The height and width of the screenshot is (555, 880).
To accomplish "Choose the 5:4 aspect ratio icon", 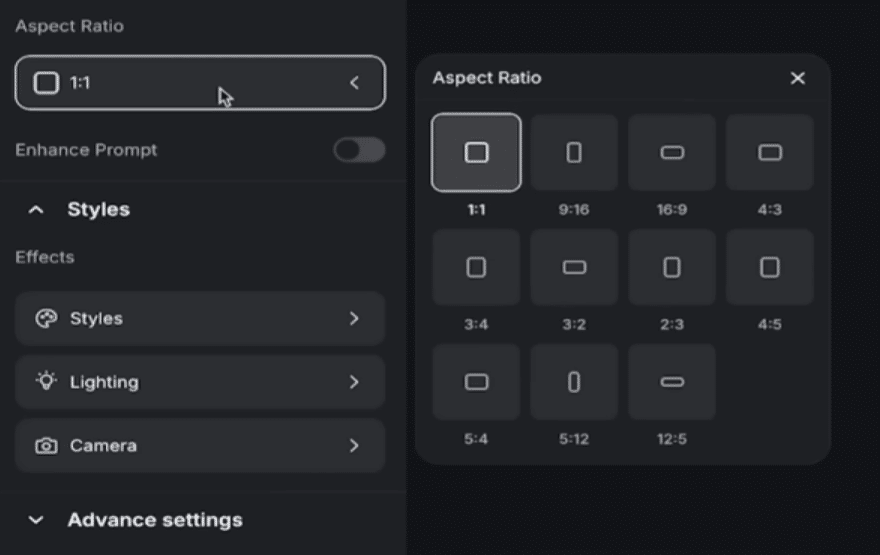I will [476, 382].
